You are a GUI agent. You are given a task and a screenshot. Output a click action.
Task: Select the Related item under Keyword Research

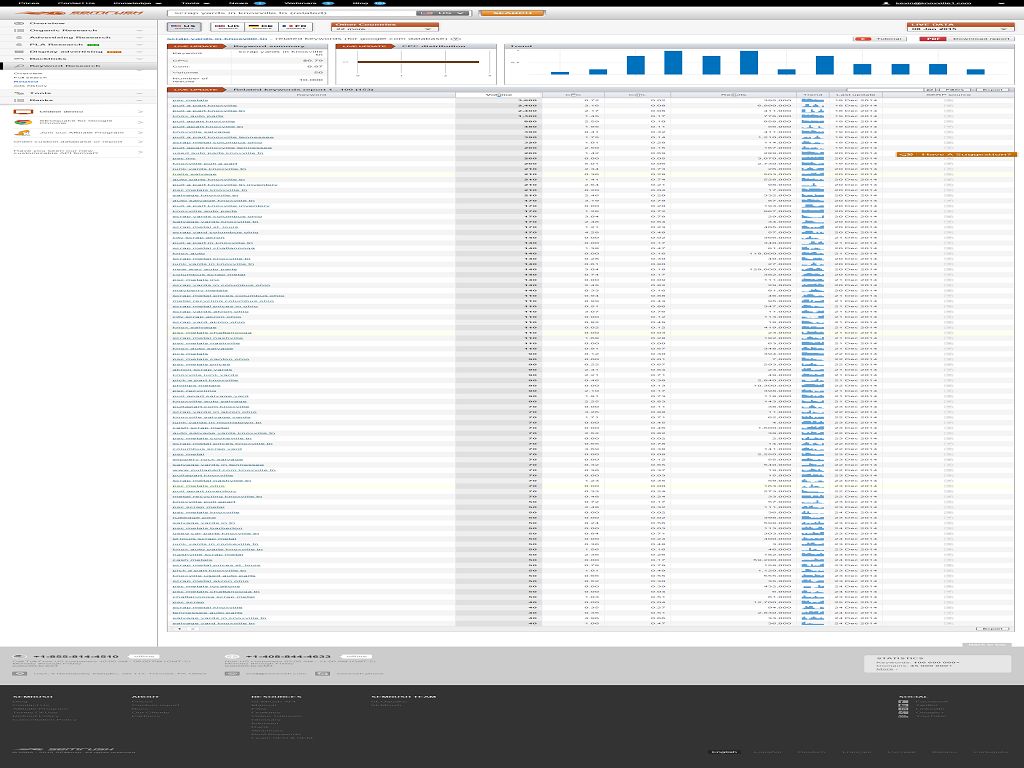coord(26,82)
